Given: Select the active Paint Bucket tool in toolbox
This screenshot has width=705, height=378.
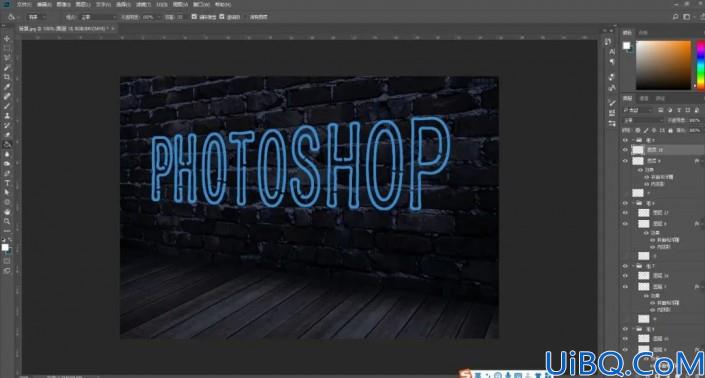Looking at the screenshot, I should (7, 144).
